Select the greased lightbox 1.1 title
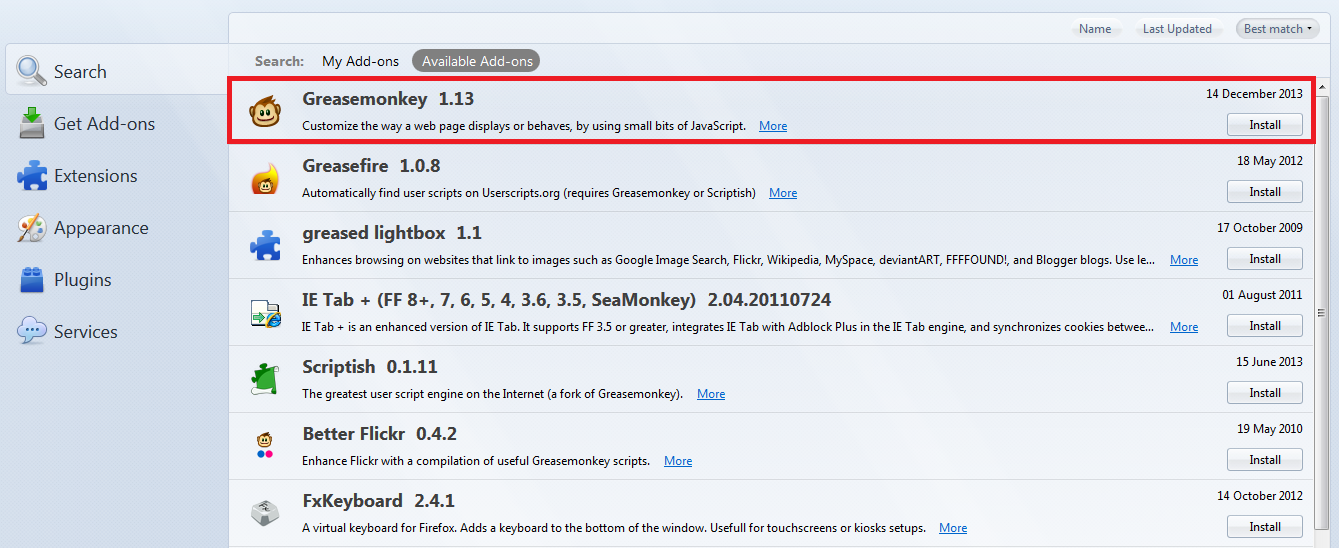 tap(392, 233)
